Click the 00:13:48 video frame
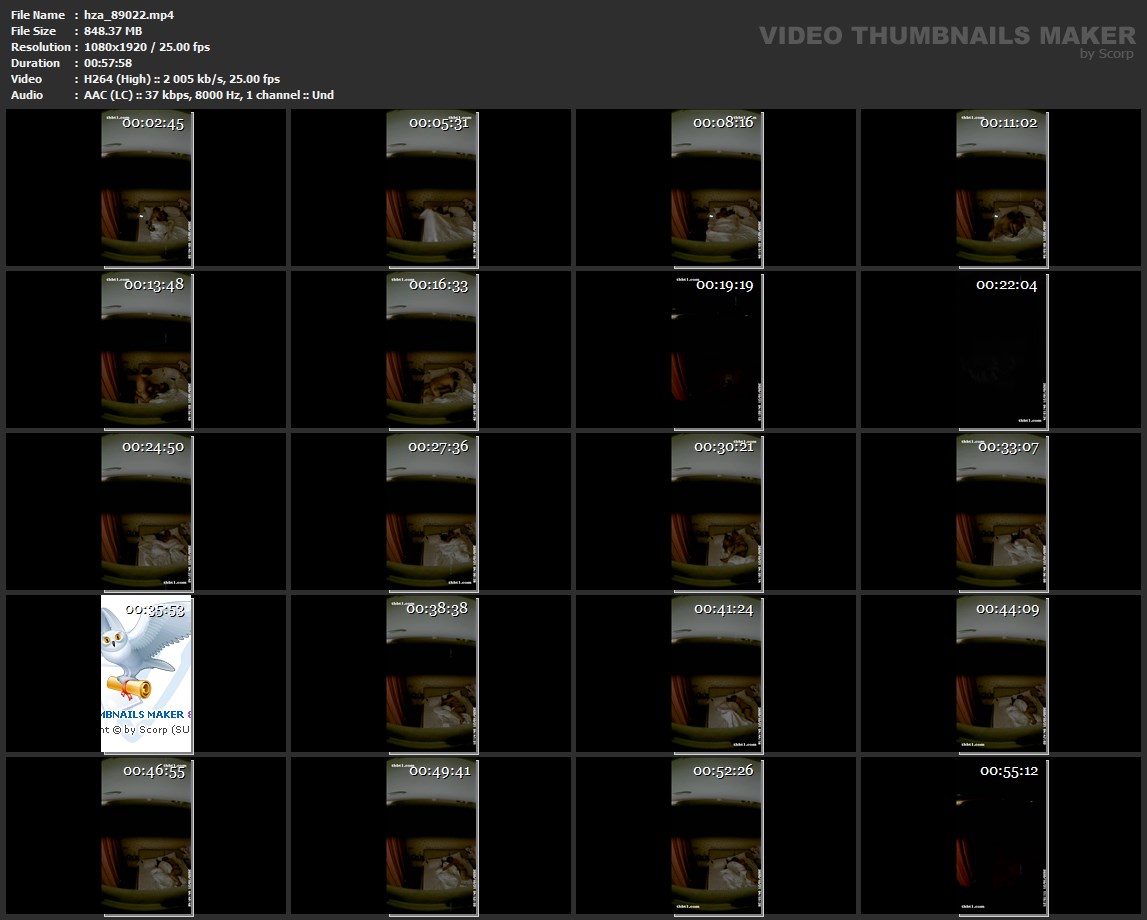The image size is (1147, 920). (146, 350)
